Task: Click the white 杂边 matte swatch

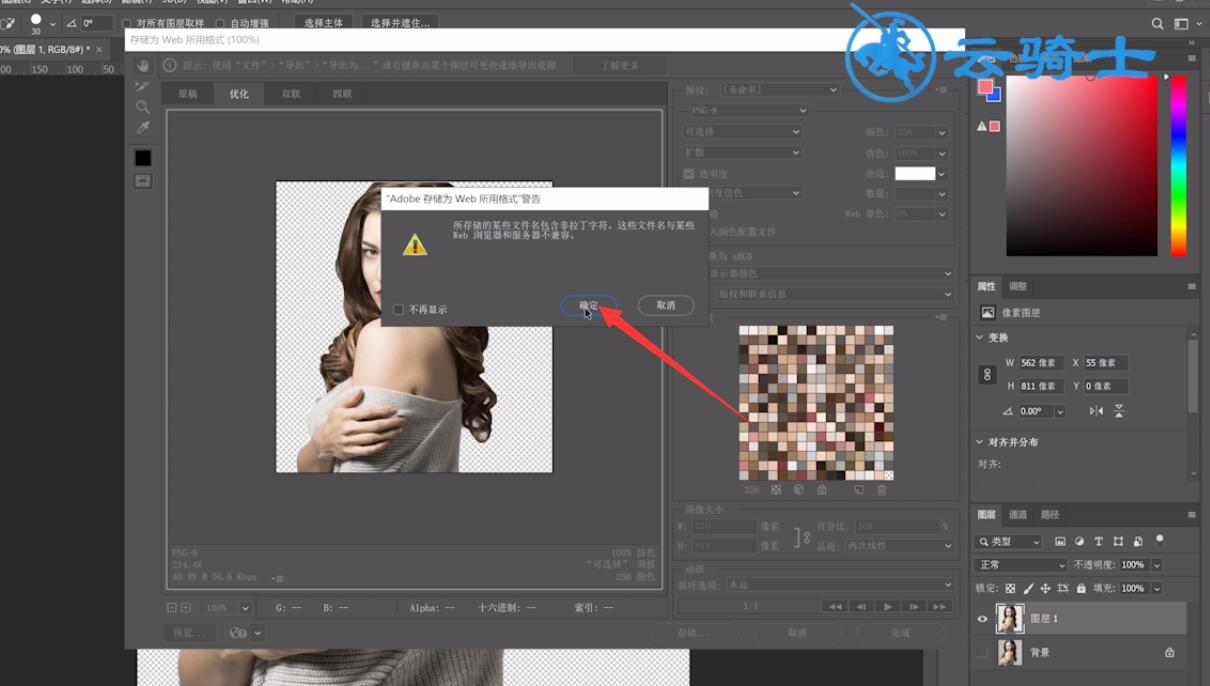Action: (915, 174)
